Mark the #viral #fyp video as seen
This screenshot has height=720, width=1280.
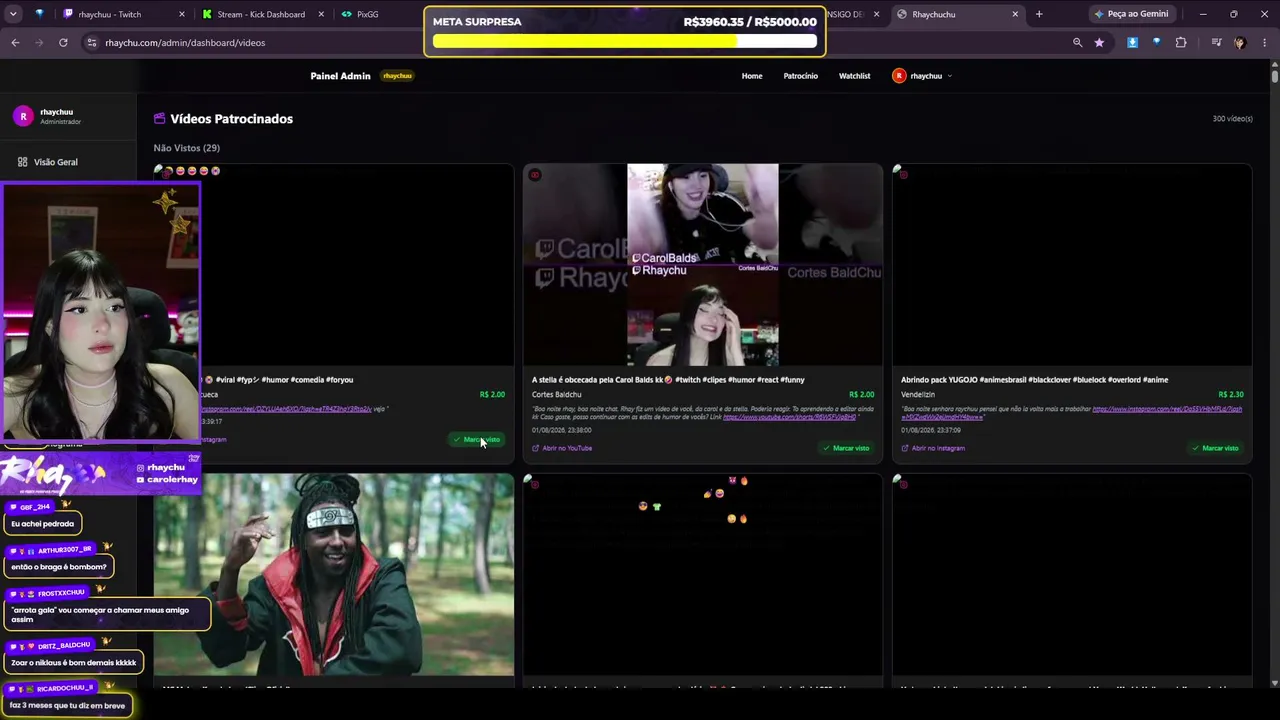[477, 440]
